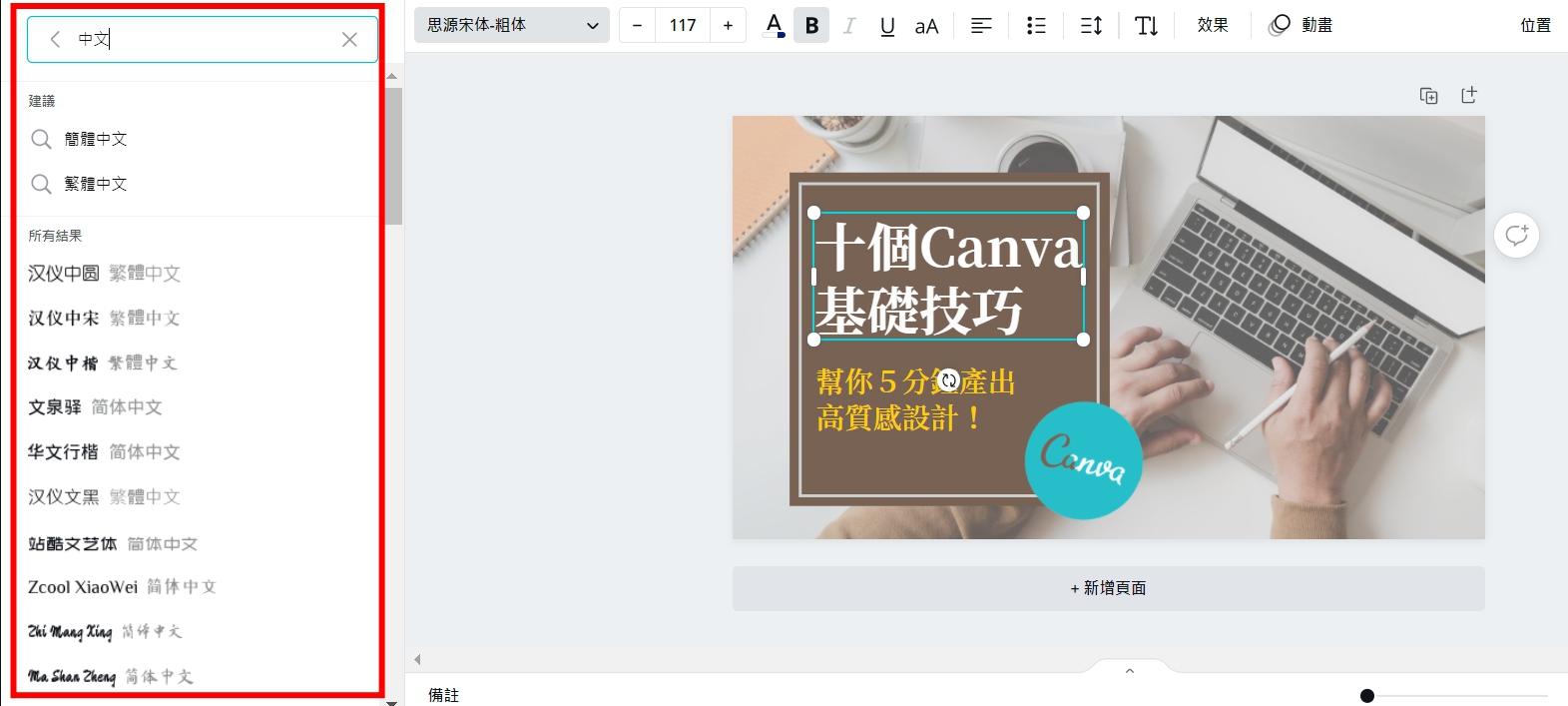Open the 思源宋体-粗体 font dropdown

point(512,25)
